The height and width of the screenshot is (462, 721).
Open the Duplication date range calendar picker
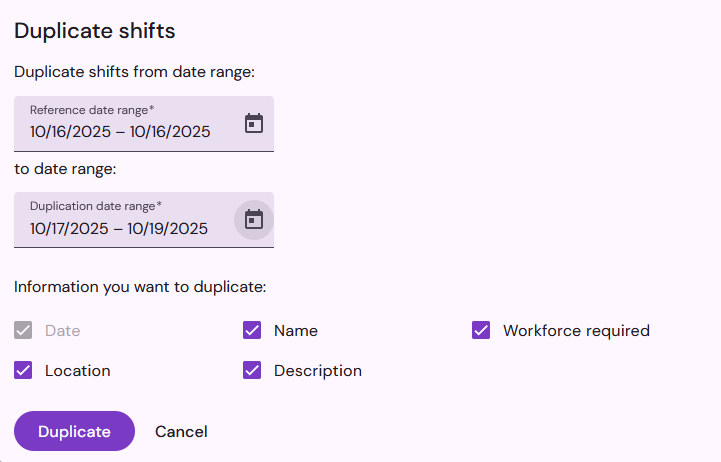254,219
